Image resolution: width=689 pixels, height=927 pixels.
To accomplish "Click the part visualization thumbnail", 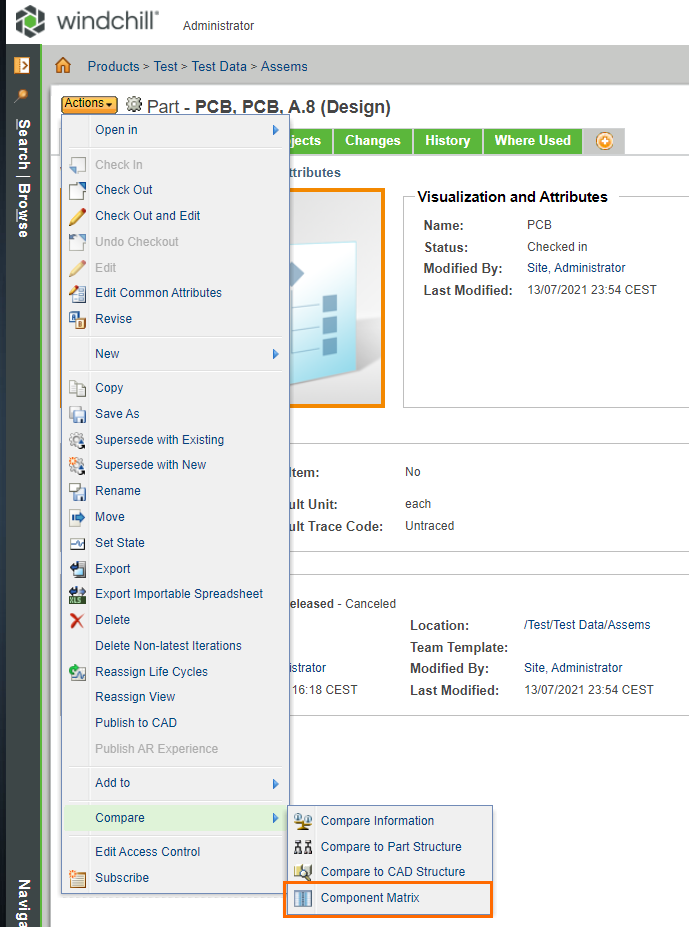I will coord(336,299).
